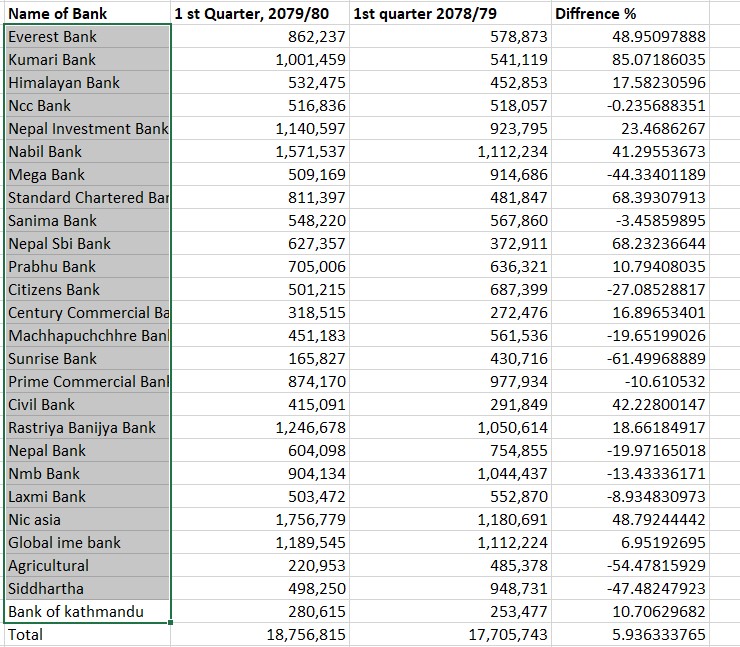Select the total value 18,756,815 cell

(260, 635)
